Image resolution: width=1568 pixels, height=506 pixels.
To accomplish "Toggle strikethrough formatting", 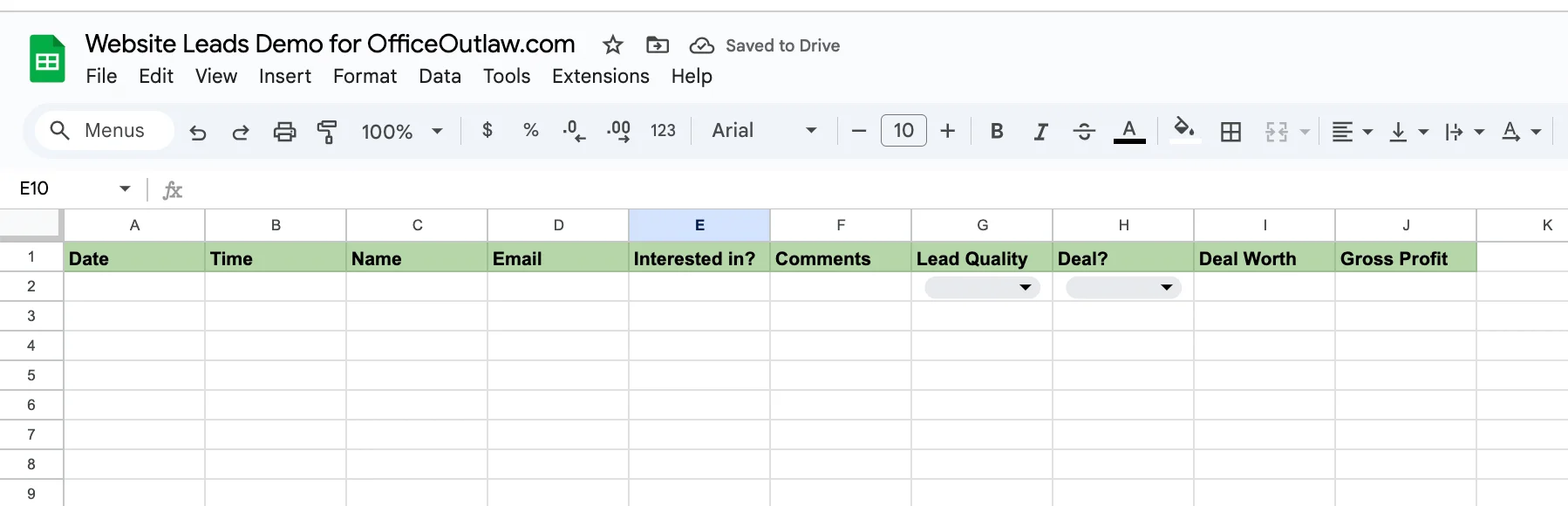I will click(1084, 131).
